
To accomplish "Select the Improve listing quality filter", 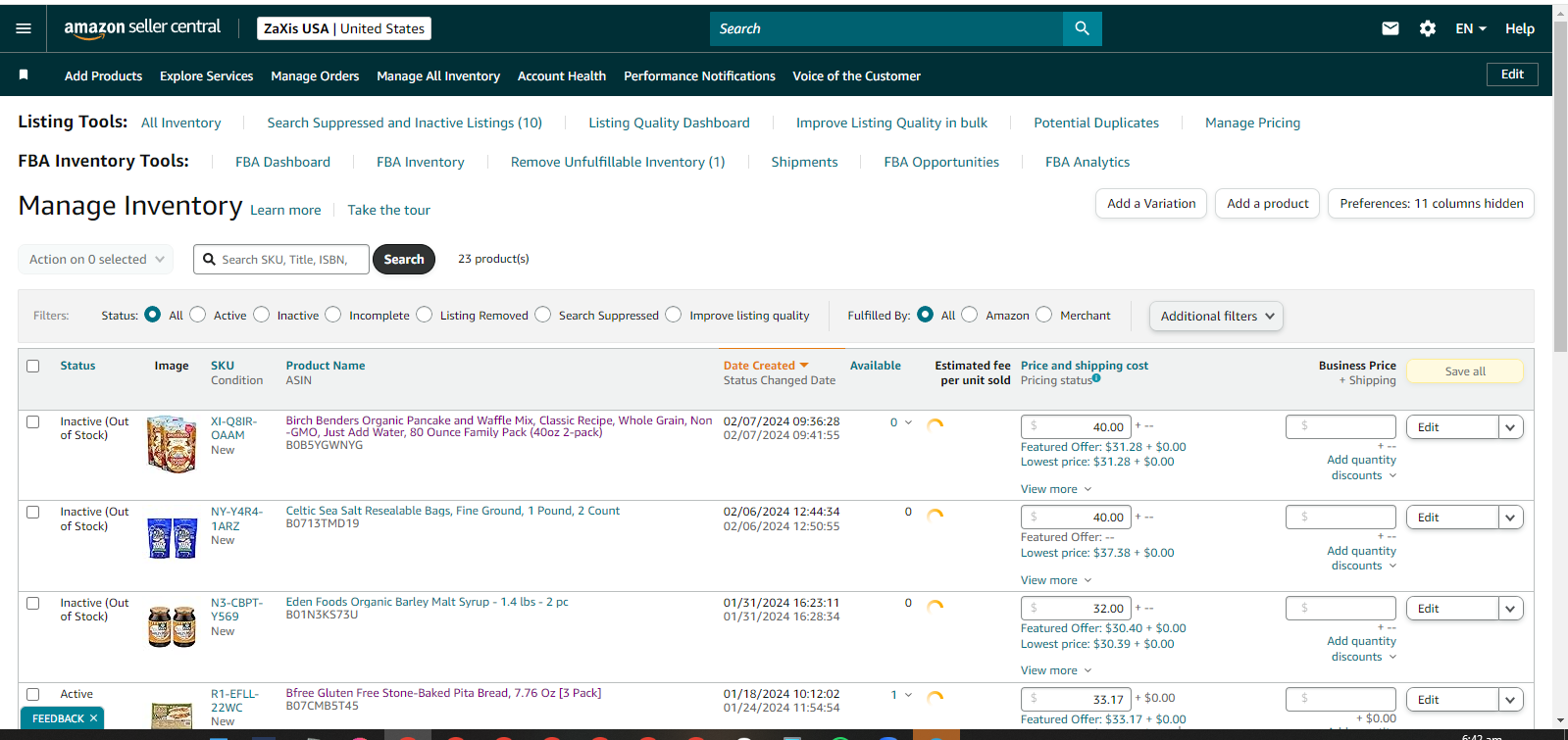I will point(674,315).
